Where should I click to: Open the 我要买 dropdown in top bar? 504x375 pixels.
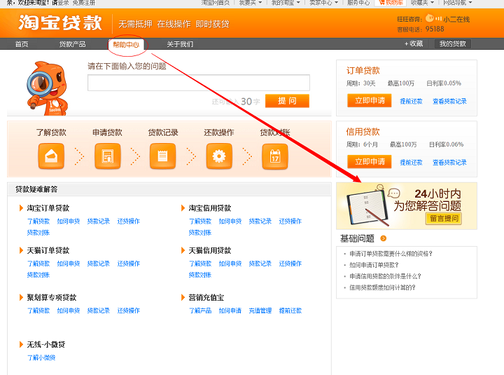coord(250,2)
